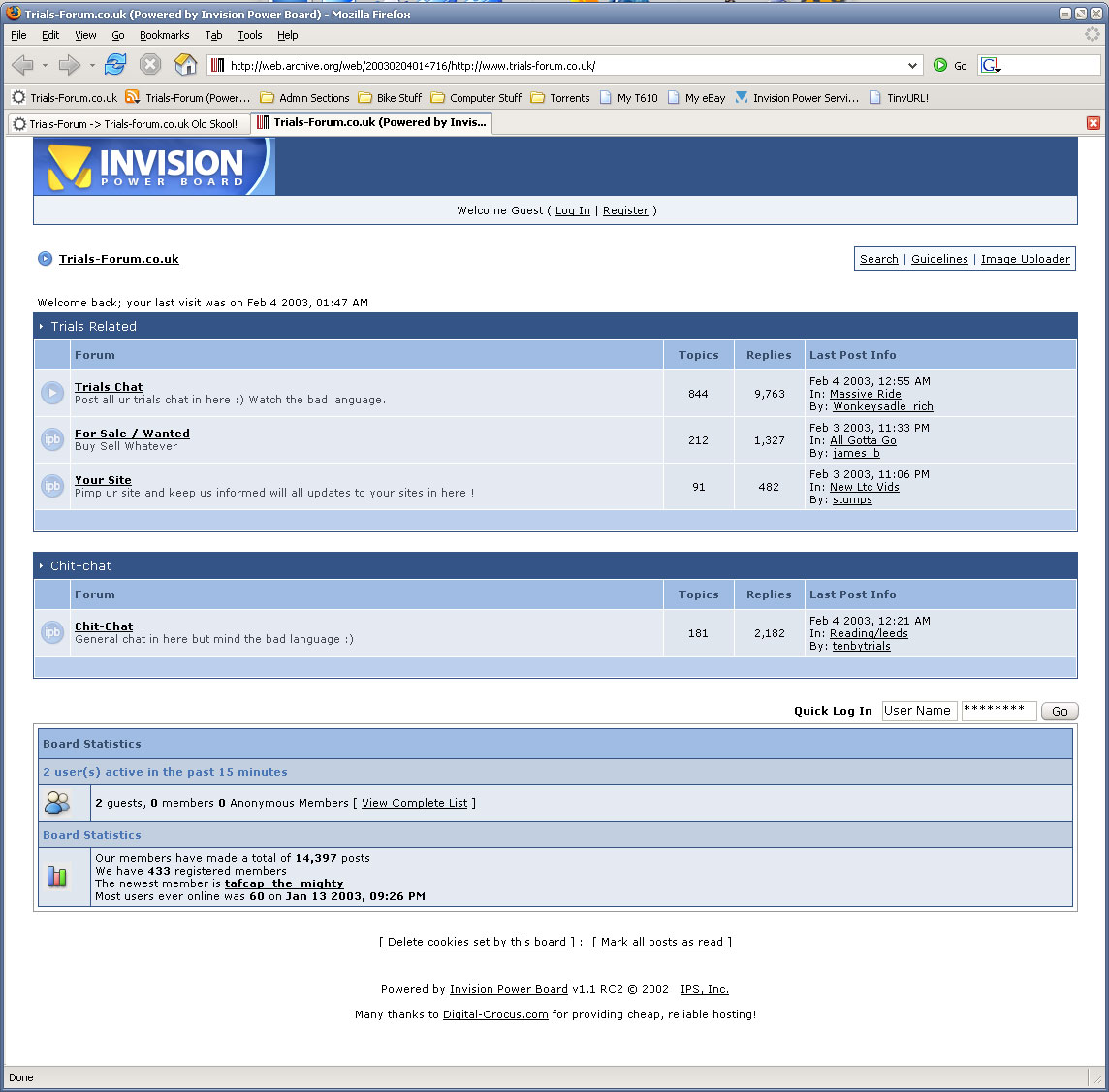Click the Log In link
This screenshot has height=1092, width=1109.
(x=572, y=210)
